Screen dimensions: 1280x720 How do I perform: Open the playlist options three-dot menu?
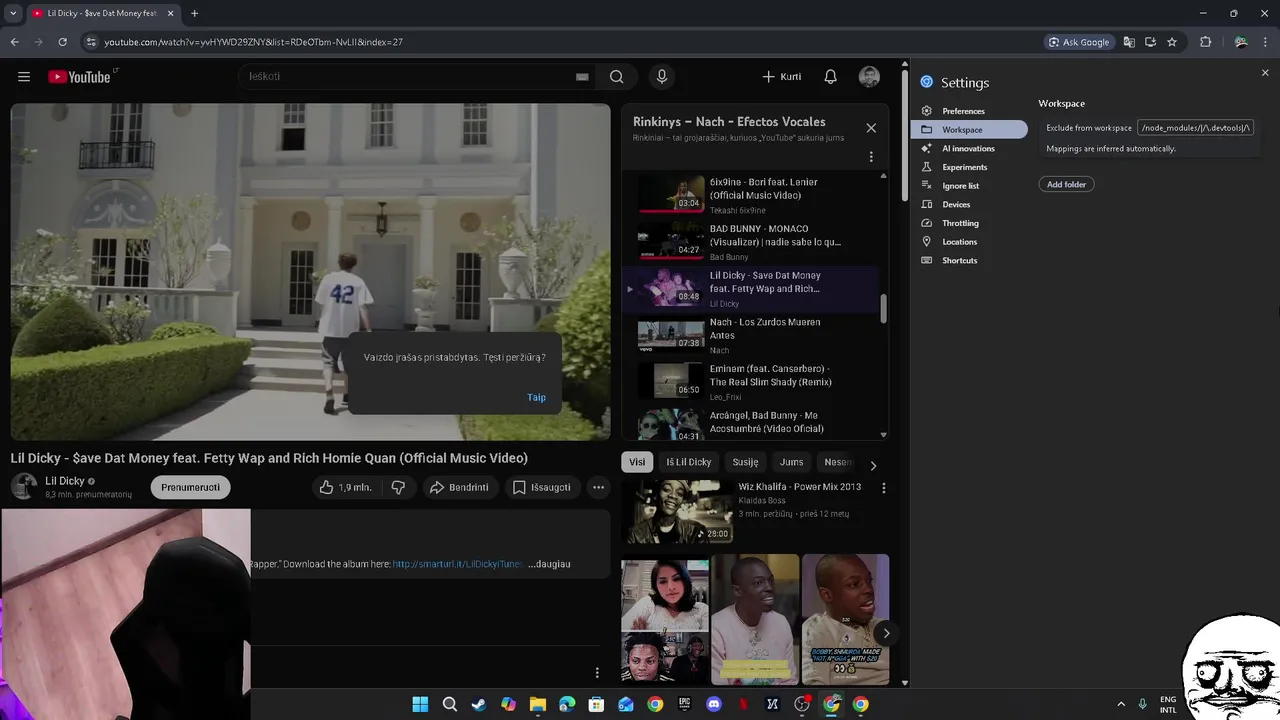(871, 157)
